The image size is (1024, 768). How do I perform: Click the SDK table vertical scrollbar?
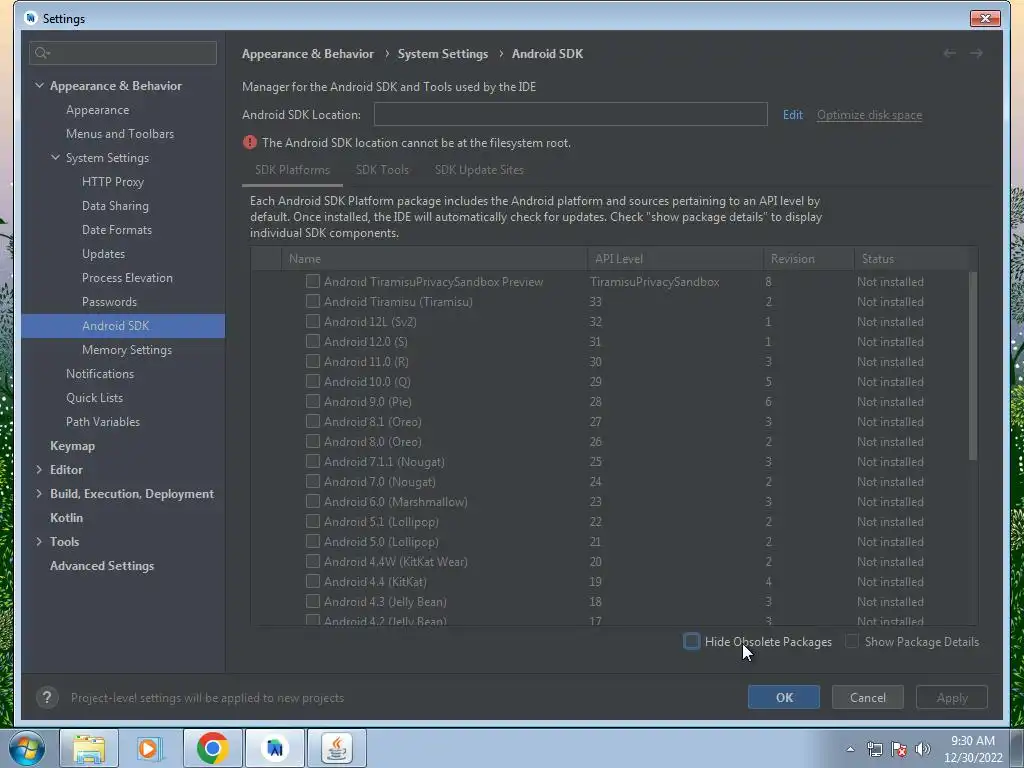(973, 366)
